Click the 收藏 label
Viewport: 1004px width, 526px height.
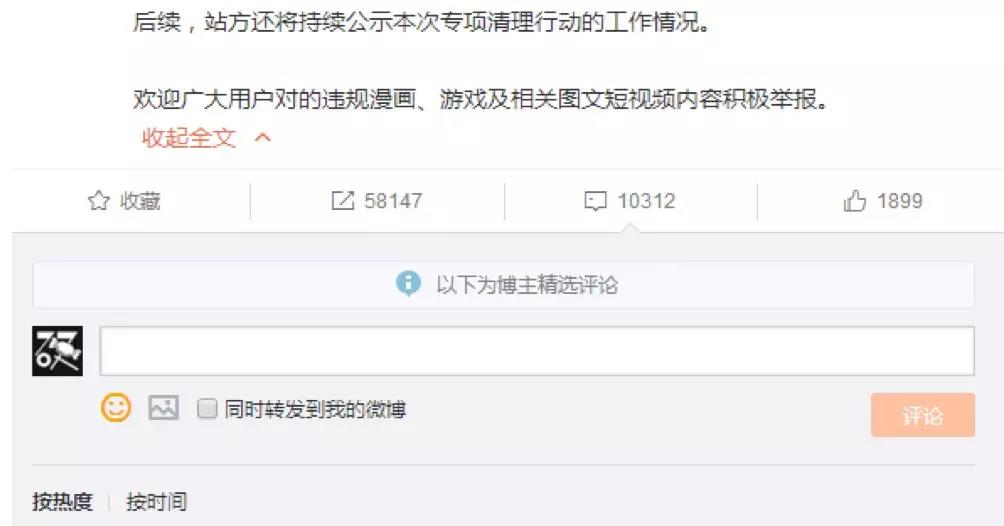(x=140, y=201)
